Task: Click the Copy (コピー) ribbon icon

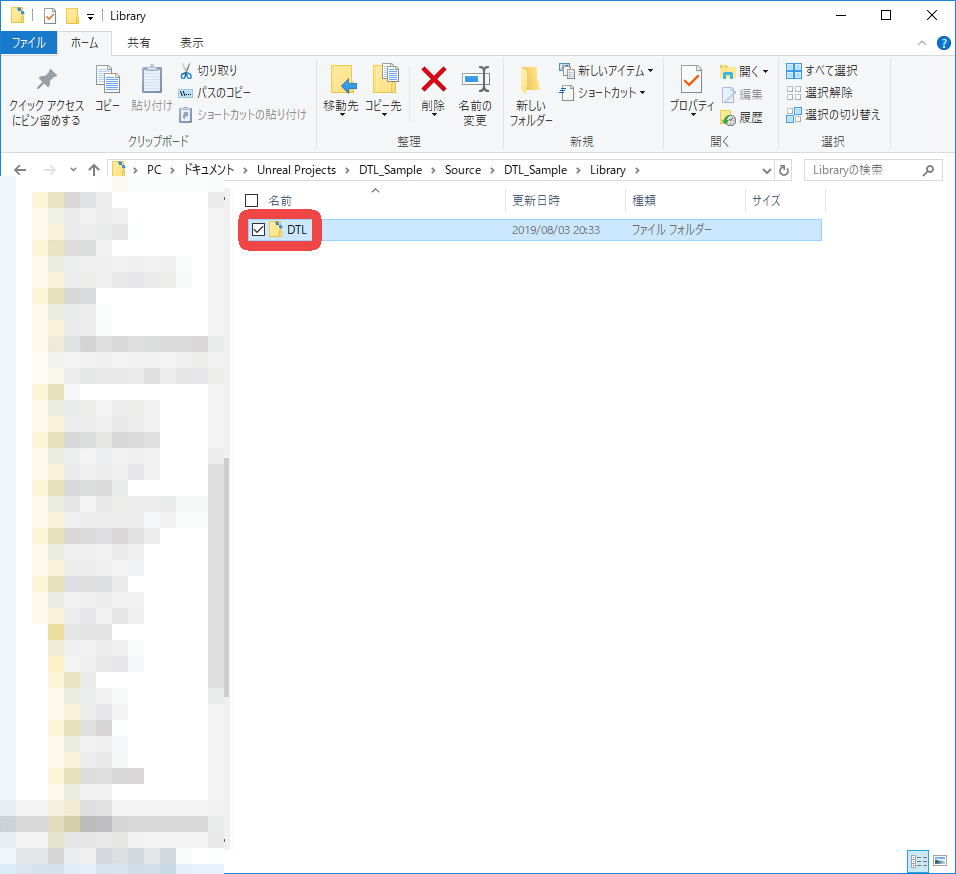Action: [107, 80]
